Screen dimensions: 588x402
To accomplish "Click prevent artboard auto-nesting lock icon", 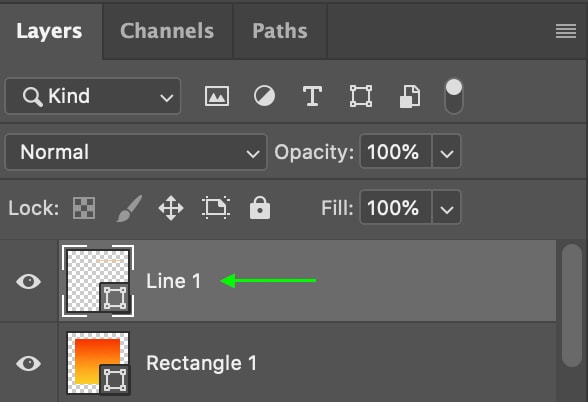I will coord(216,207).
